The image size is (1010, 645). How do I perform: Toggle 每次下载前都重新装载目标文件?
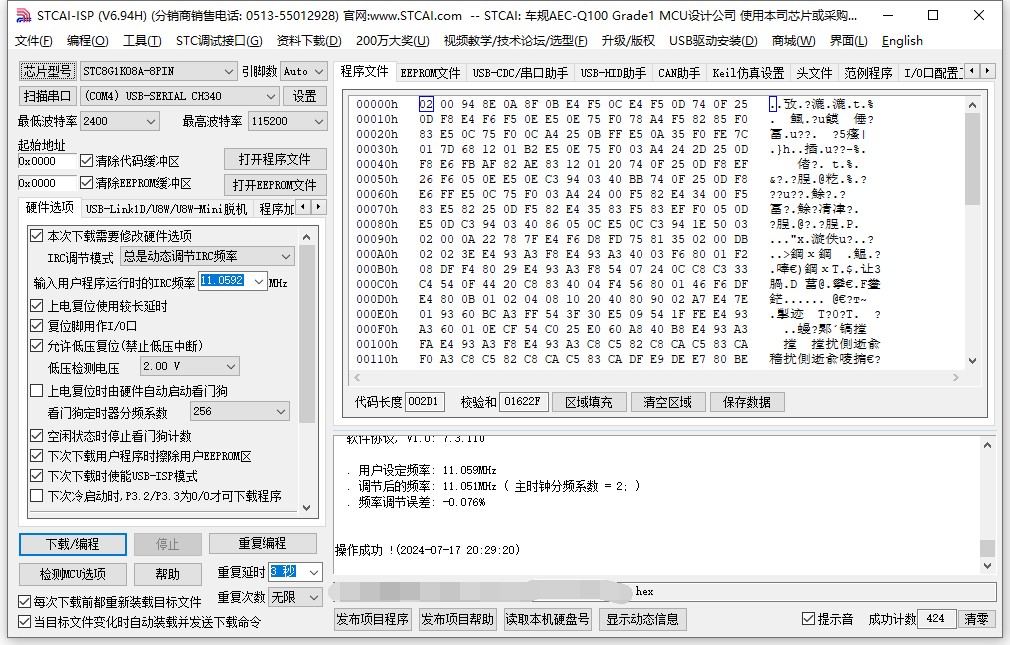click(24, 602)
